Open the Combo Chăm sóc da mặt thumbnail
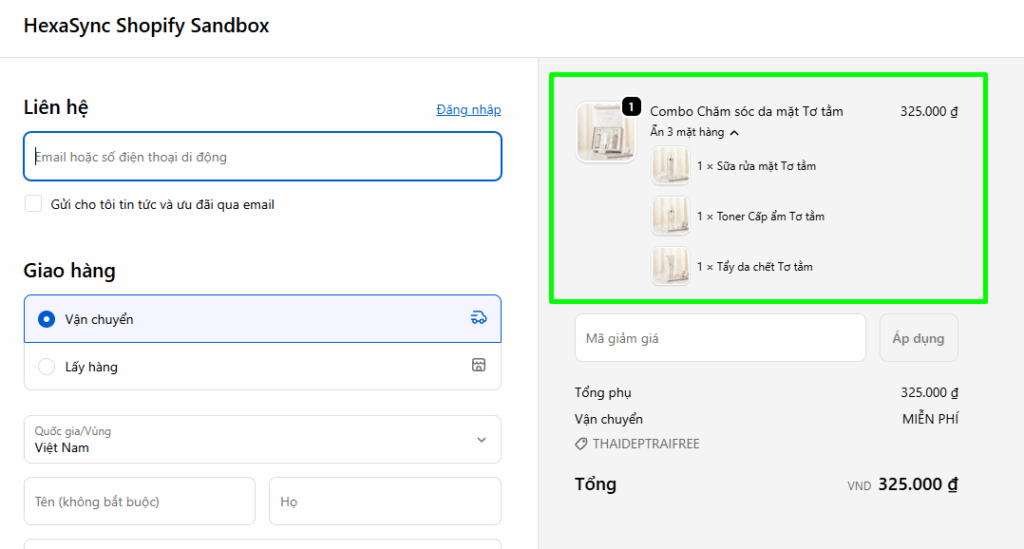1024x549 pixels. point(605,132)
